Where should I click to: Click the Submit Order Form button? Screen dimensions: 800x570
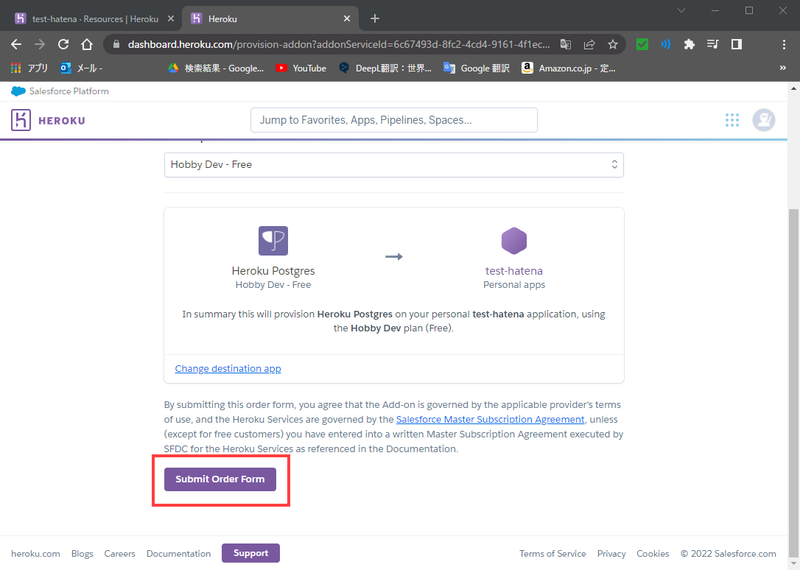pos(220,479)
